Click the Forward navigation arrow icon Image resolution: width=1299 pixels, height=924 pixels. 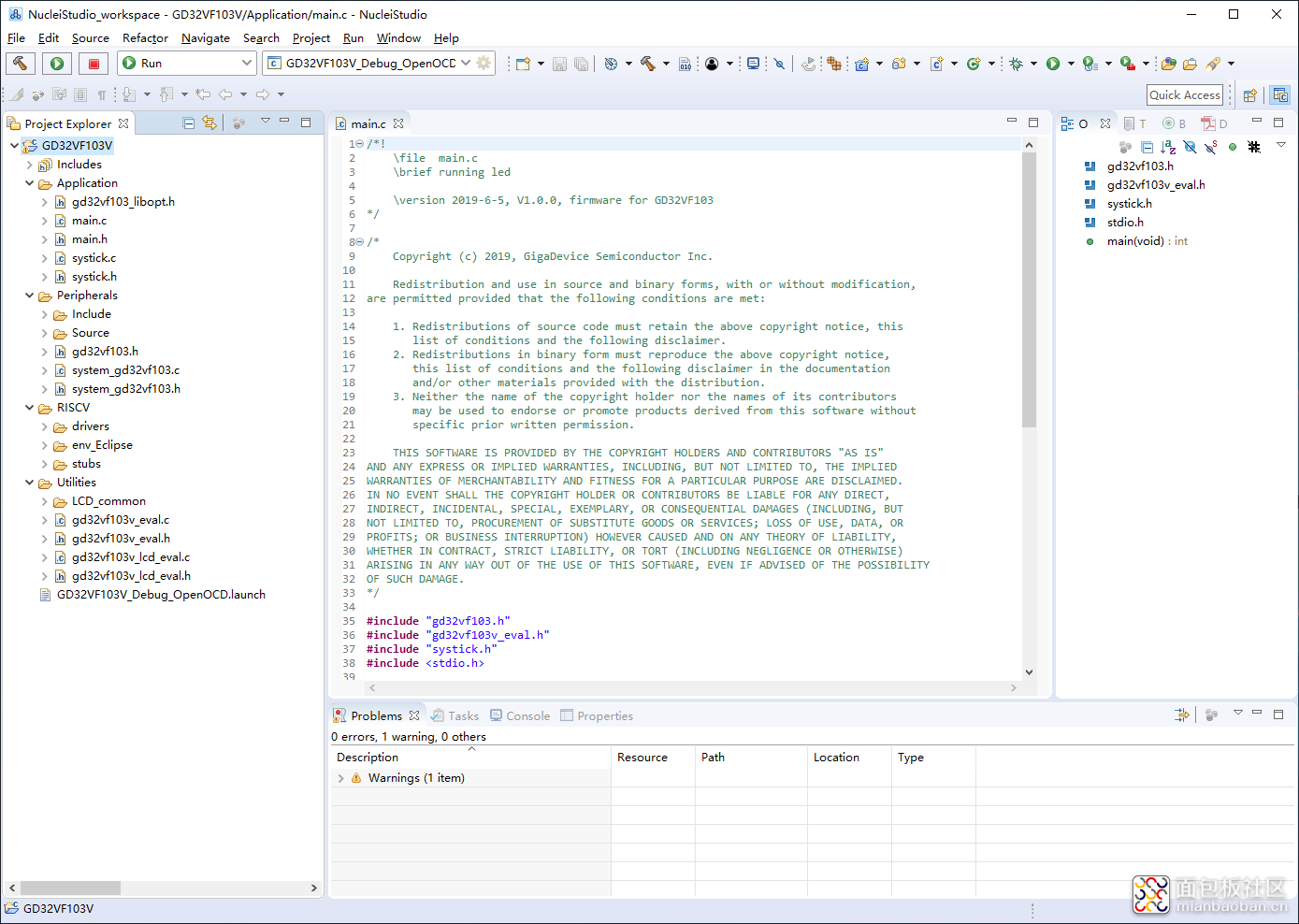[x=263, y=94]
